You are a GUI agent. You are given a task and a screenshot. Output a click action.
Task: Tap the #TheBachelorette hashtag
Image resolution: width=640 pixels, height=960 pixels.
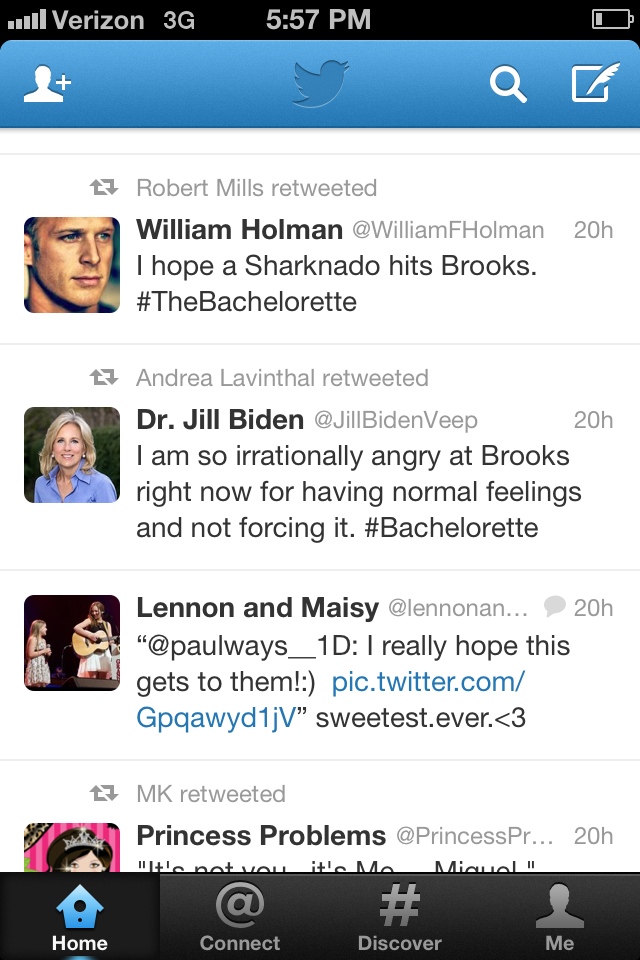246,302
